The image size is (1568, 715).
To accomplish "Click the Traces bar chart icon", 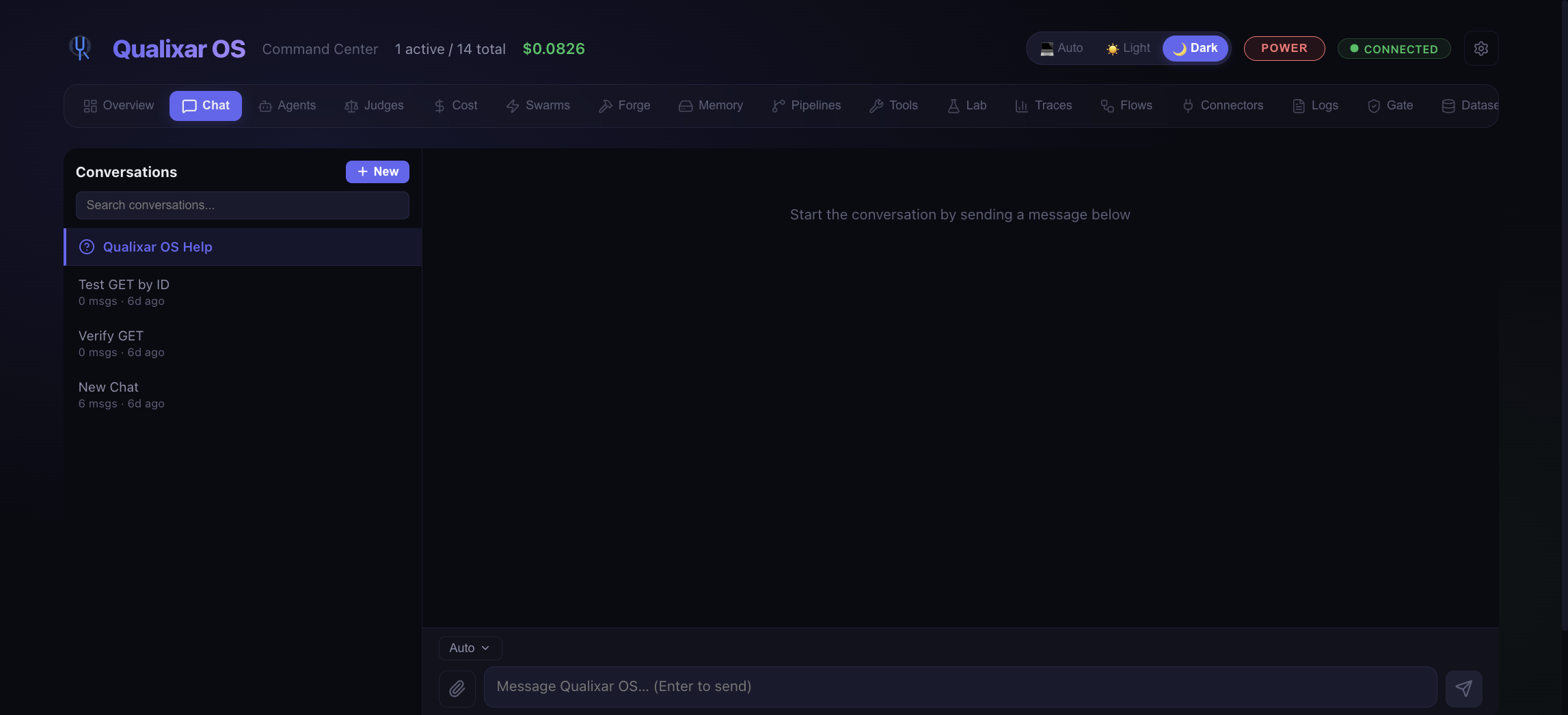I will pyautogui.click(x=1022, y=106).
